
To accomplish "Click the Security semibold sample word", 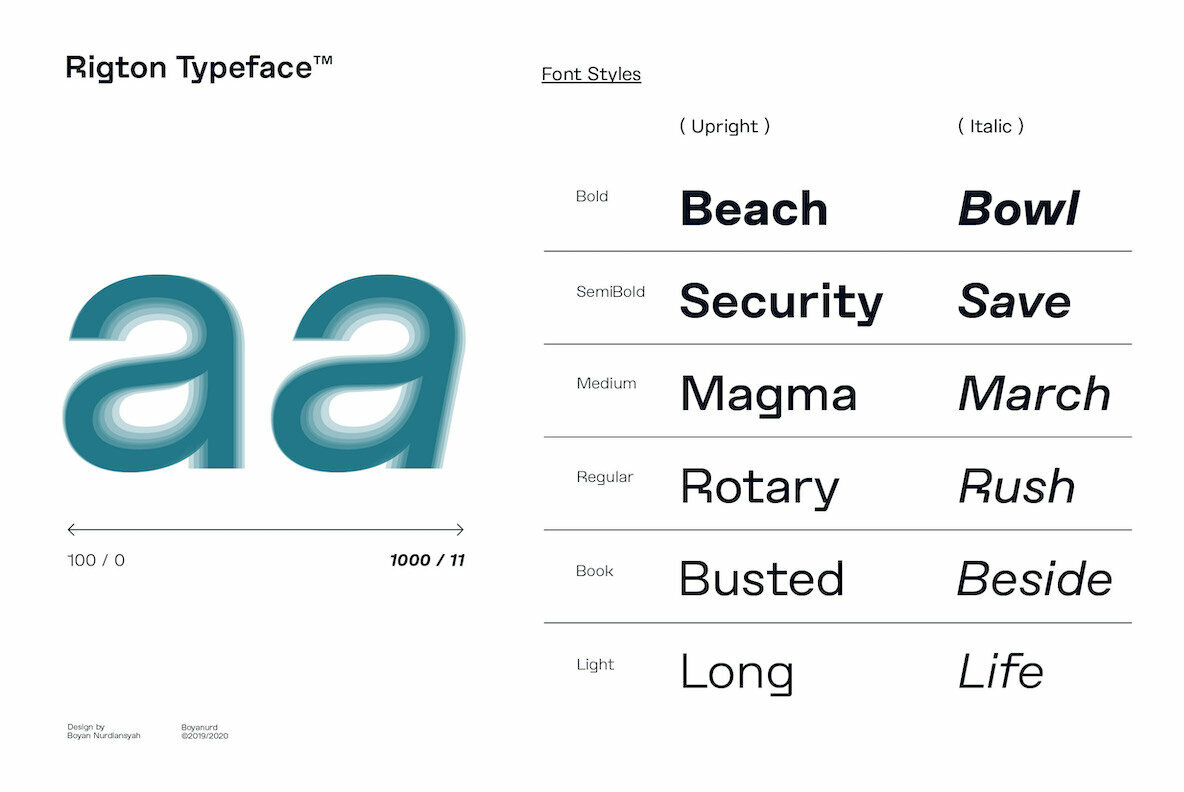I will point(781,301).
